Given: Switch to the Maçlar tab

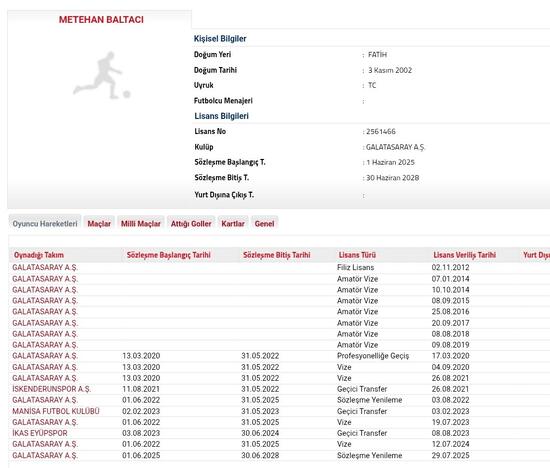Looking at the screenshot, I should (x=99, y=223).
